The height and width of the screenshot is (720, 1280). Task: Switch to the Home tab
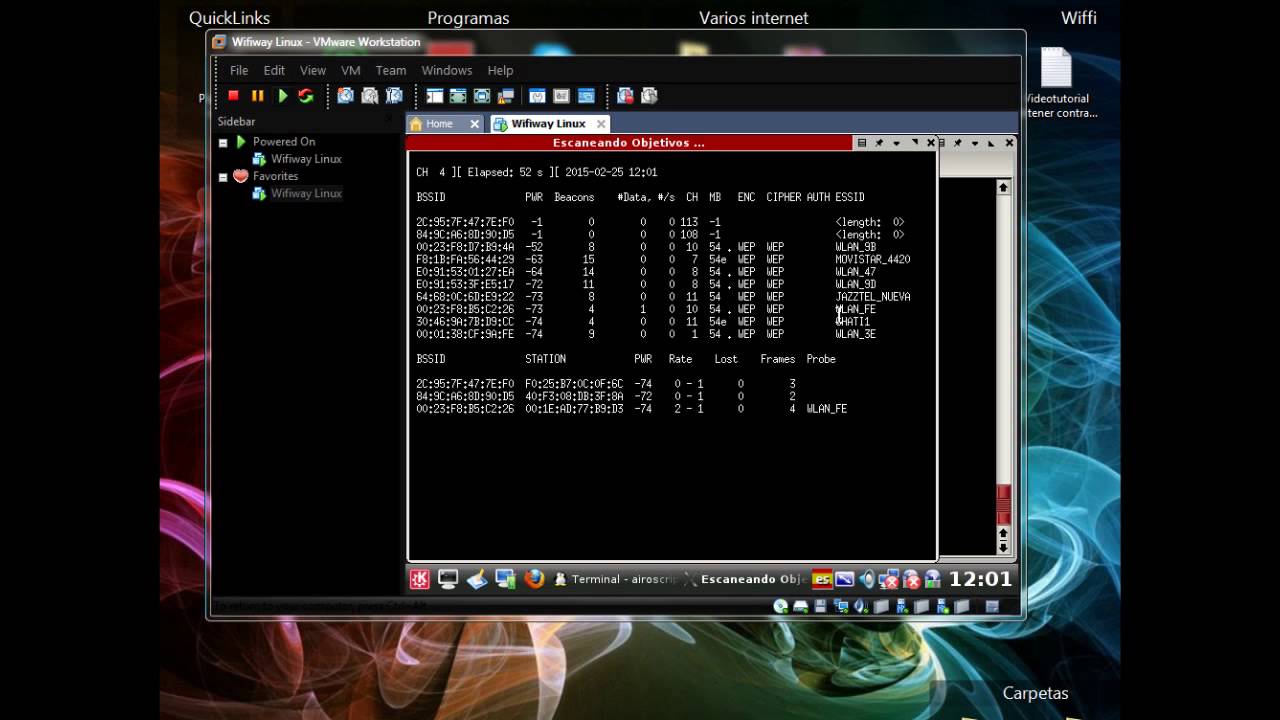click(x=439, y=124)
